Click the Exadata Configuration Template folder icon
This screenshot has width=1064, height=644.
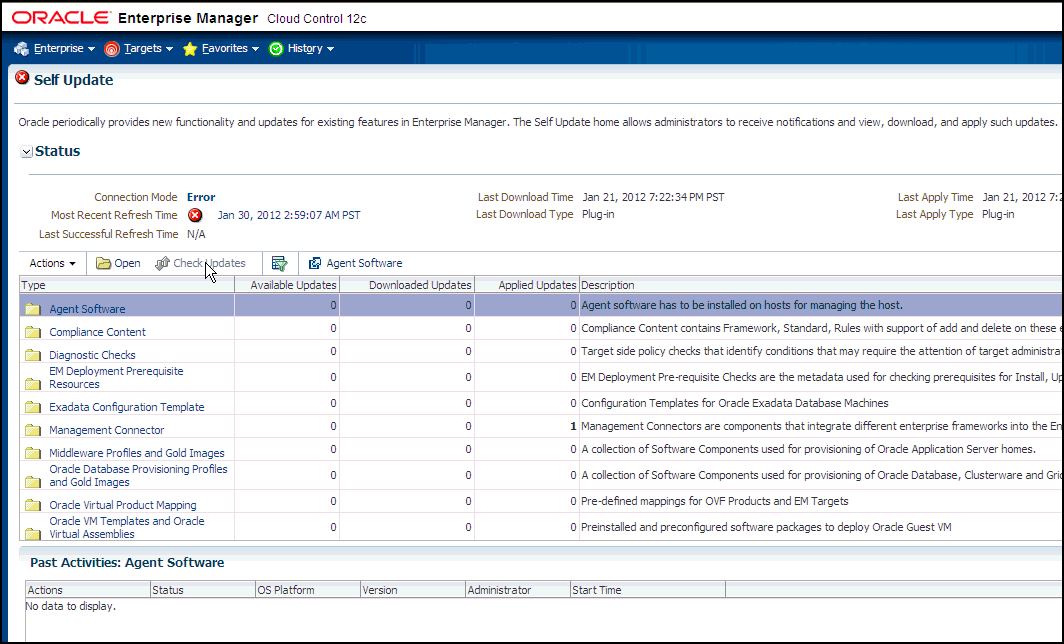point(33,408)
